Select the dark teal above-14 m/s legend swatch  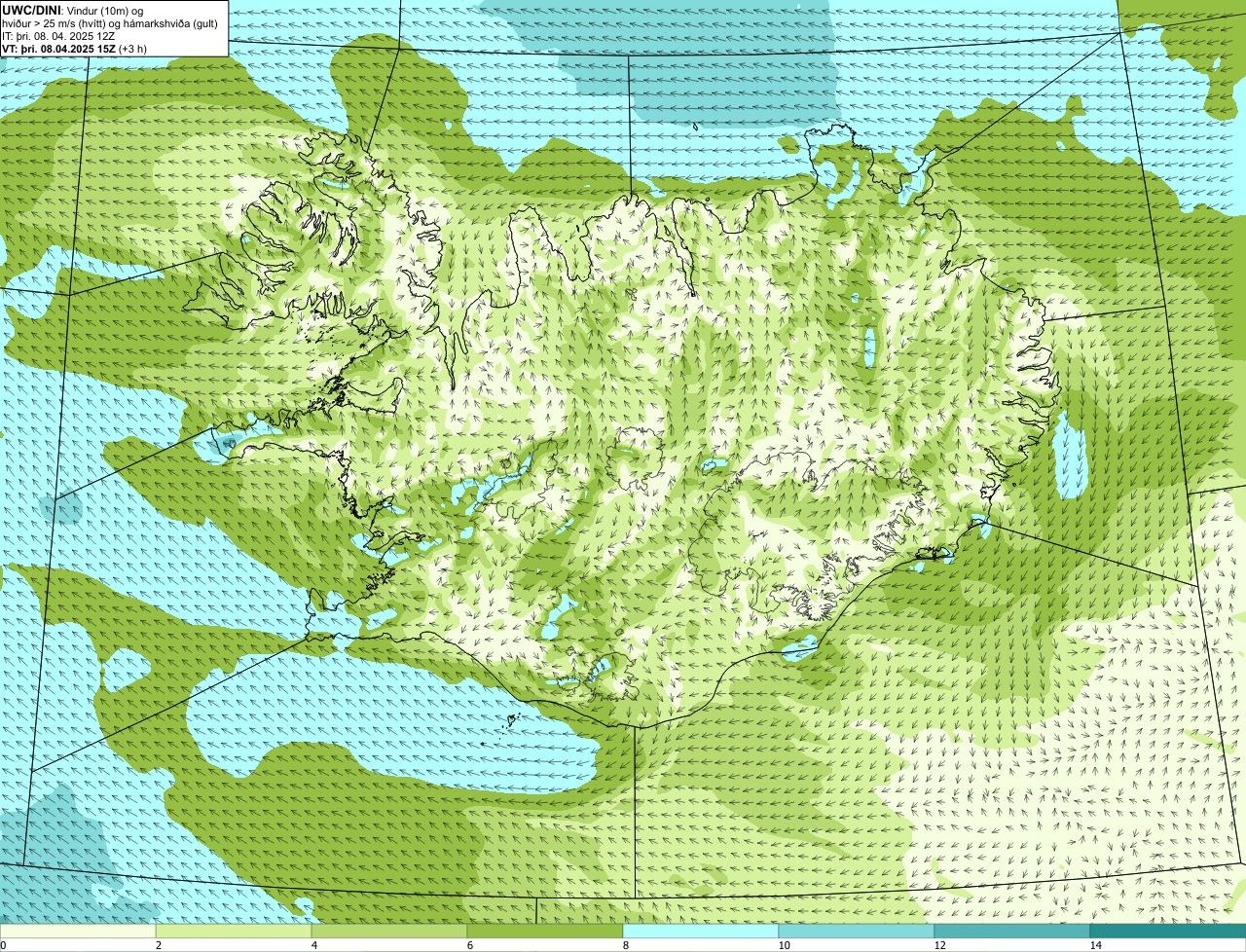click(1168, 931)
